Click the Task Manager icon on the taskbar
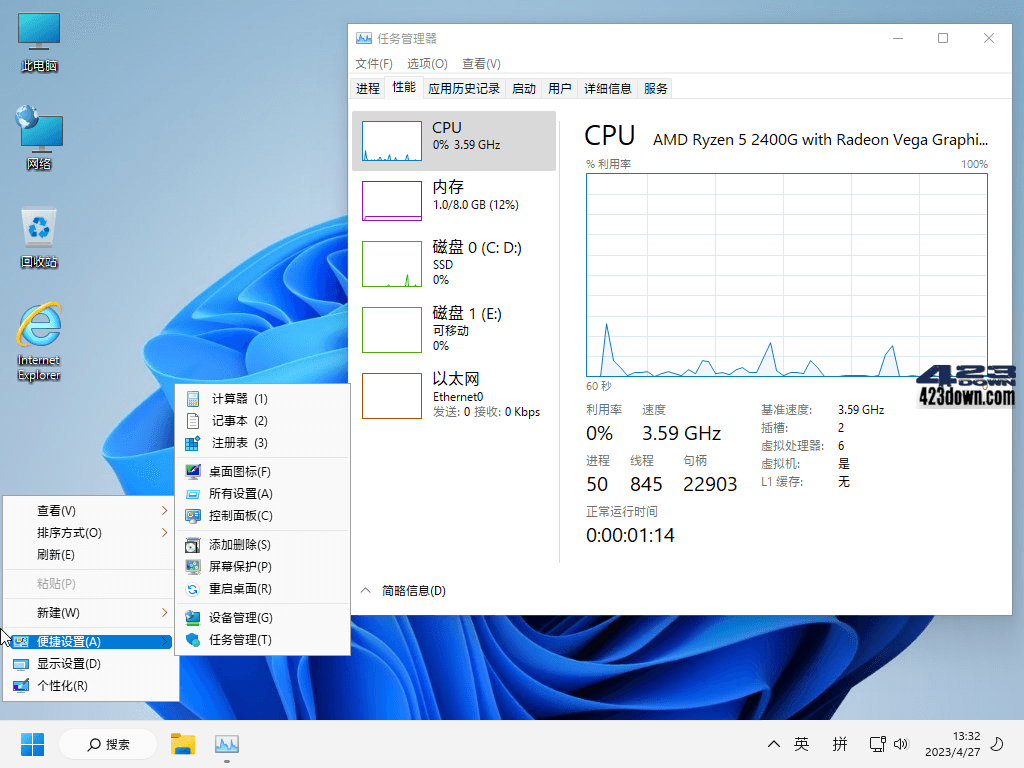 point(226,744)
